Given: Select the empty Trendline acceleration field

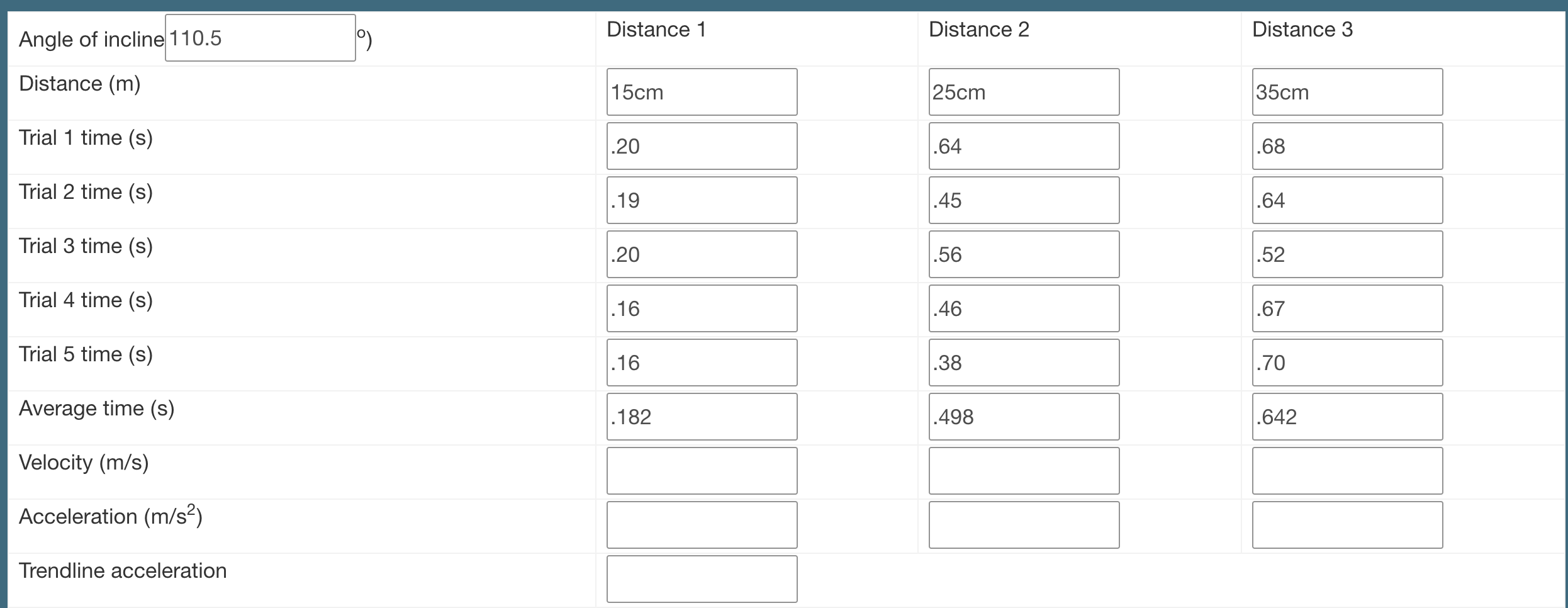Looking at the screenshot, I should click(701, 578).
